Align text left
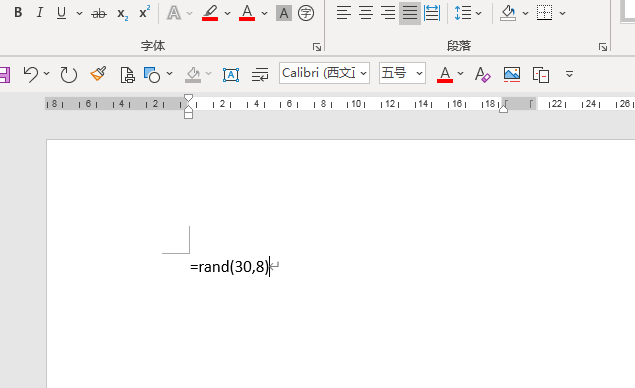 pyautogui.click(x=344, y=13)
